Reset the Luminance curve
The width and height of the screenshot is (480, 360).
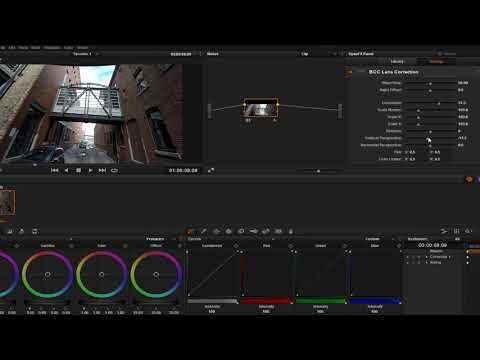coord(236,246)
